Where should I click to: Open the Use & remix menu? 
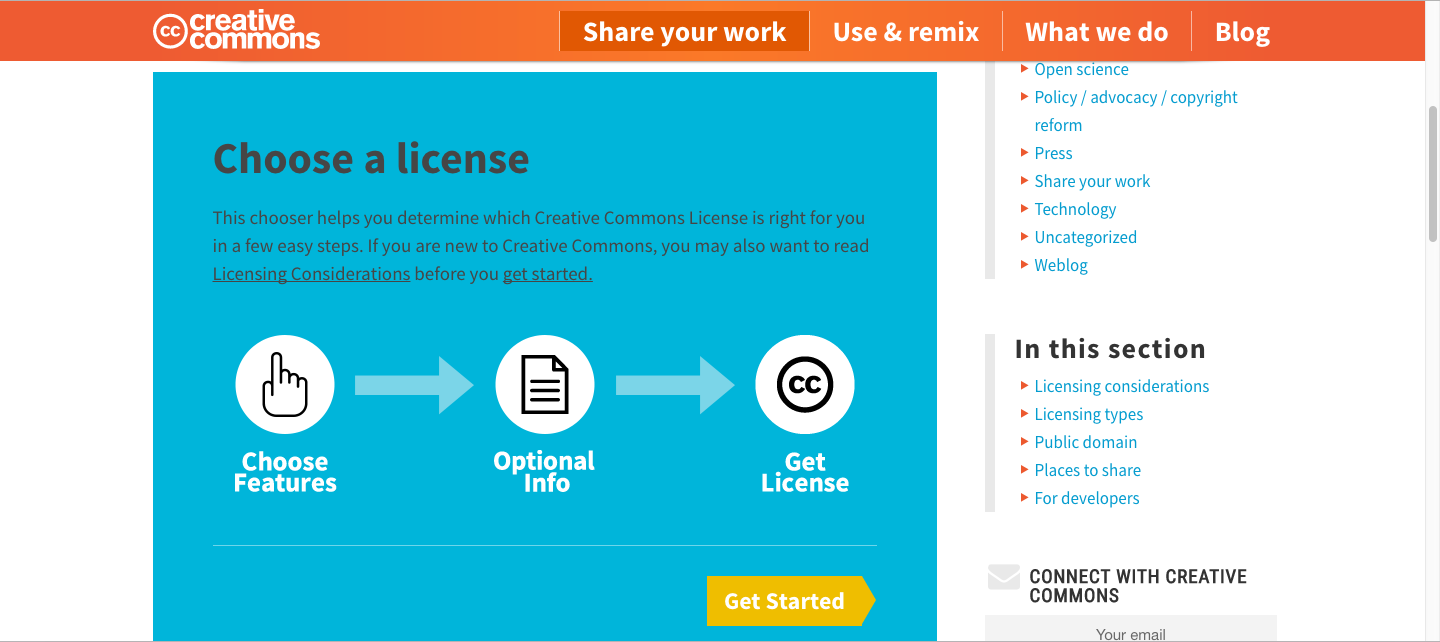[906, 32]
